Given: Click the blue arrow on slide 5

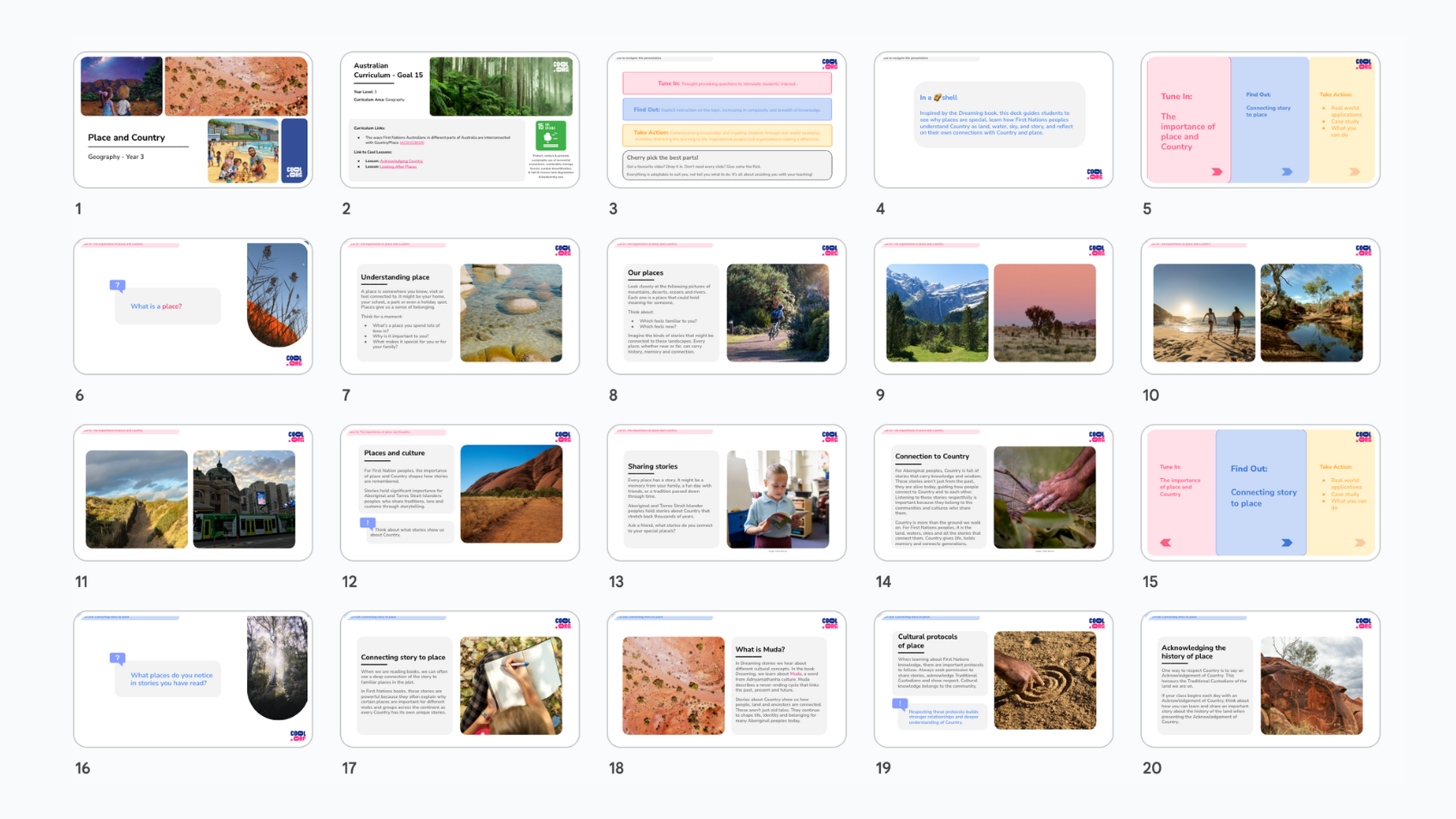Looking at the screenshot, I should (x=1287, y=172).
